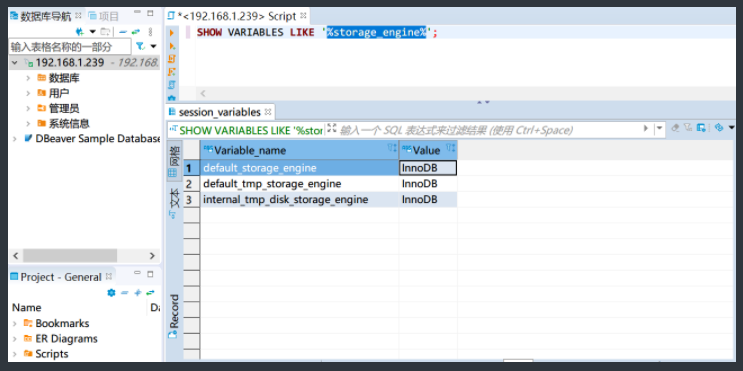This screenshot has width=743, height=371.
Task: Sort by the Variable_name column header
Action: (299, 150)
